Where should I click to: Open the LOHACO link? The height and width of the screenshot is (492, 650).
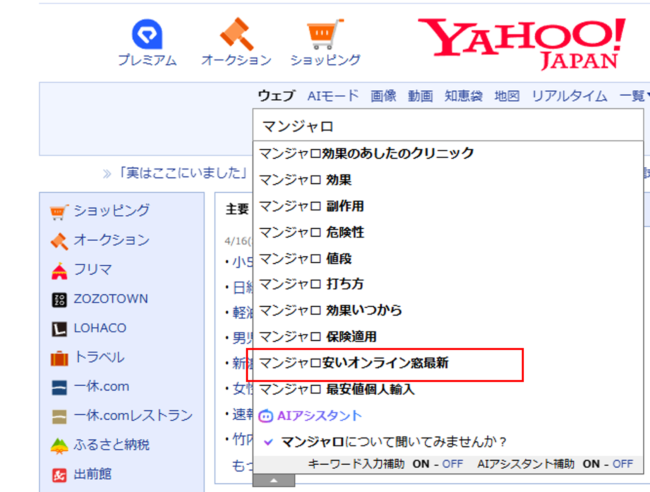pos(100,328)
